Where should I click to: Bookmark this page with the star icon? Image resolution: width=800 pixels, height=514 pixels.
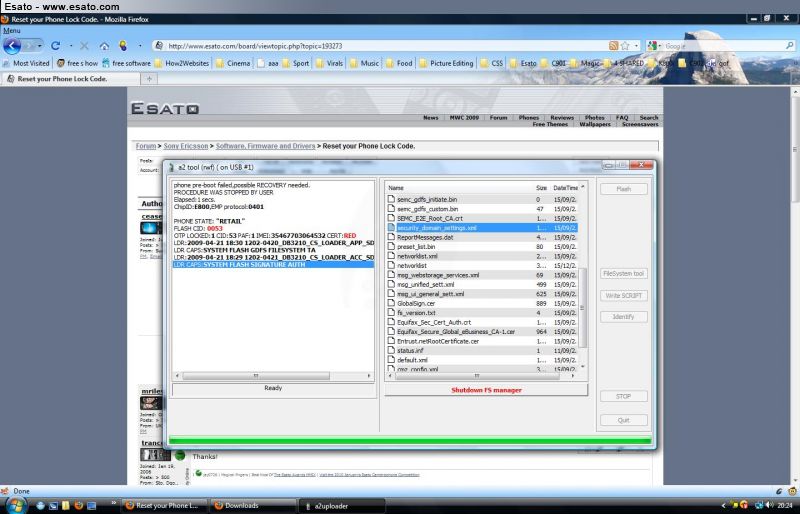[625, 45]
